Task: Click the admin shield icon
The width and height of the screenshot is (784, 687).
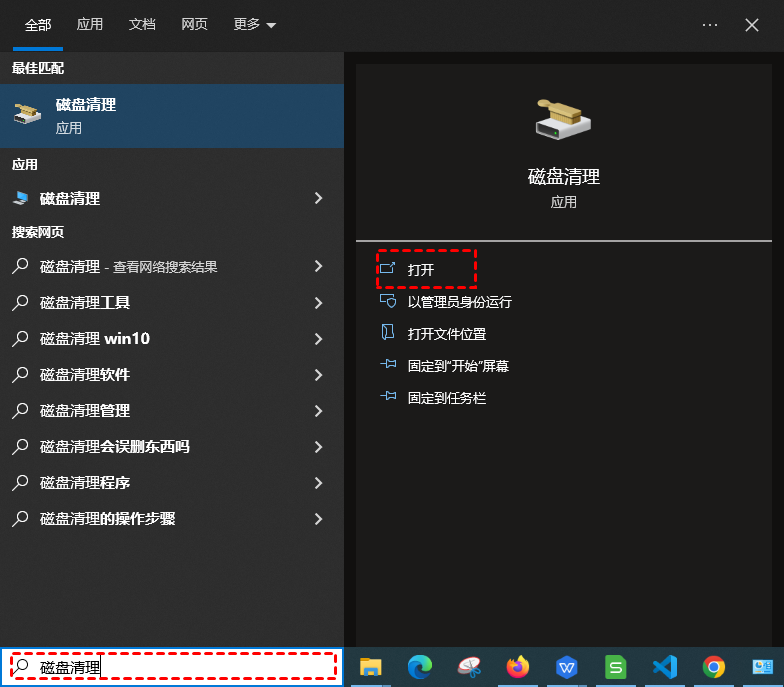Action: [388, 301]
